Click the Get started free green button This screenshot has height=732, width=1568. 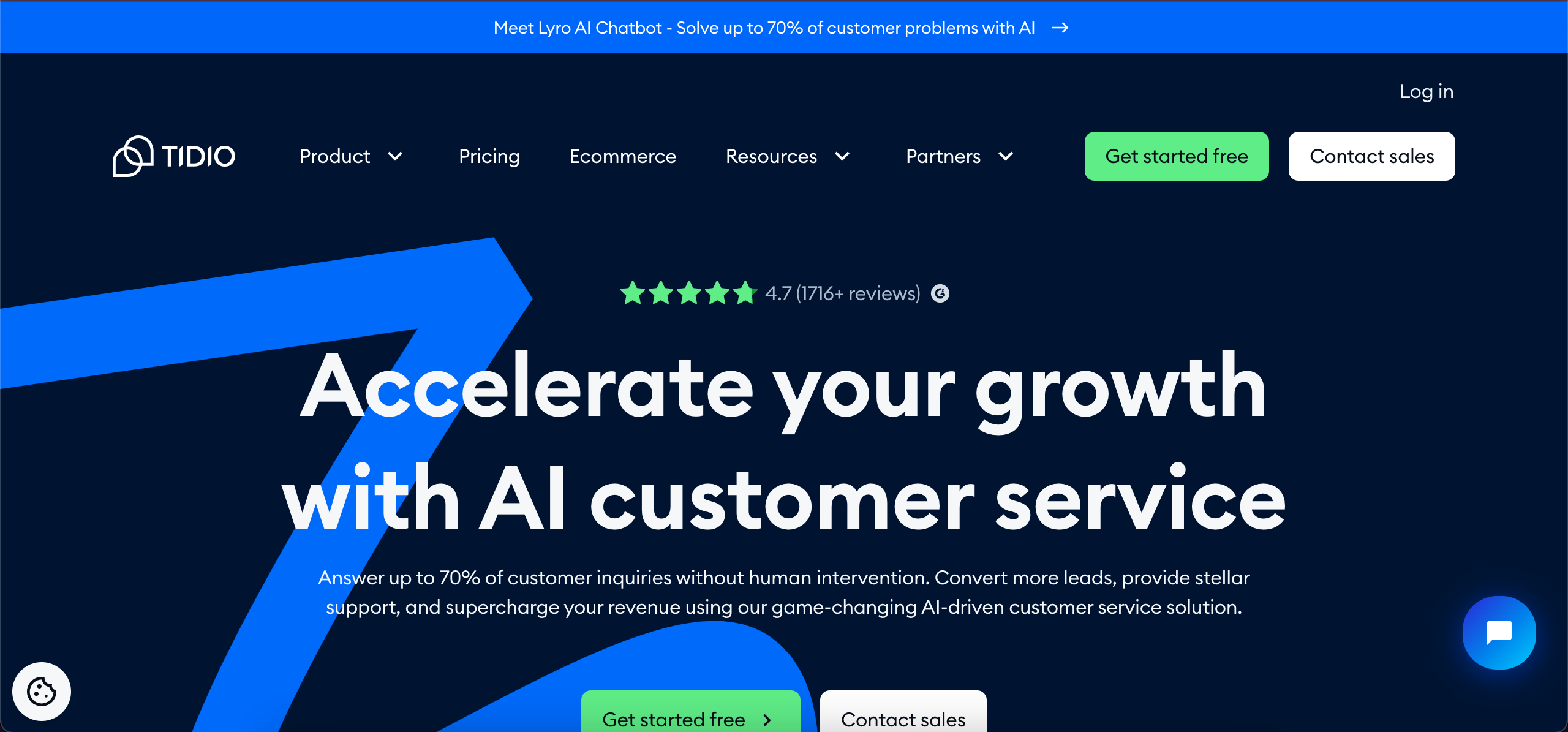pyautogui.click(x=1177, y=156)
